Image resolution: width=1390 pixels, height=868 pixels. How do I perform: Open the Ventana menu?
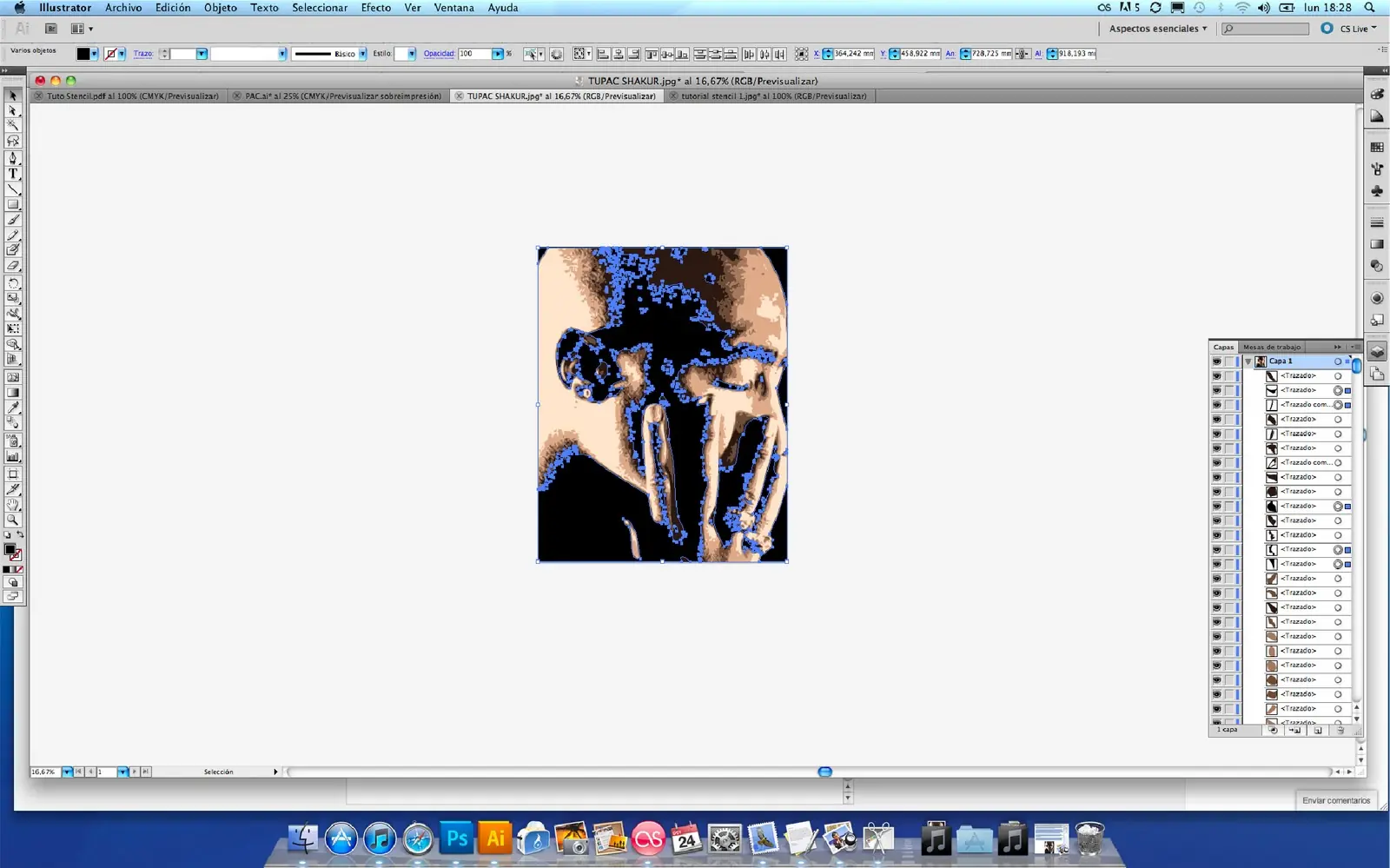[454, 8]
